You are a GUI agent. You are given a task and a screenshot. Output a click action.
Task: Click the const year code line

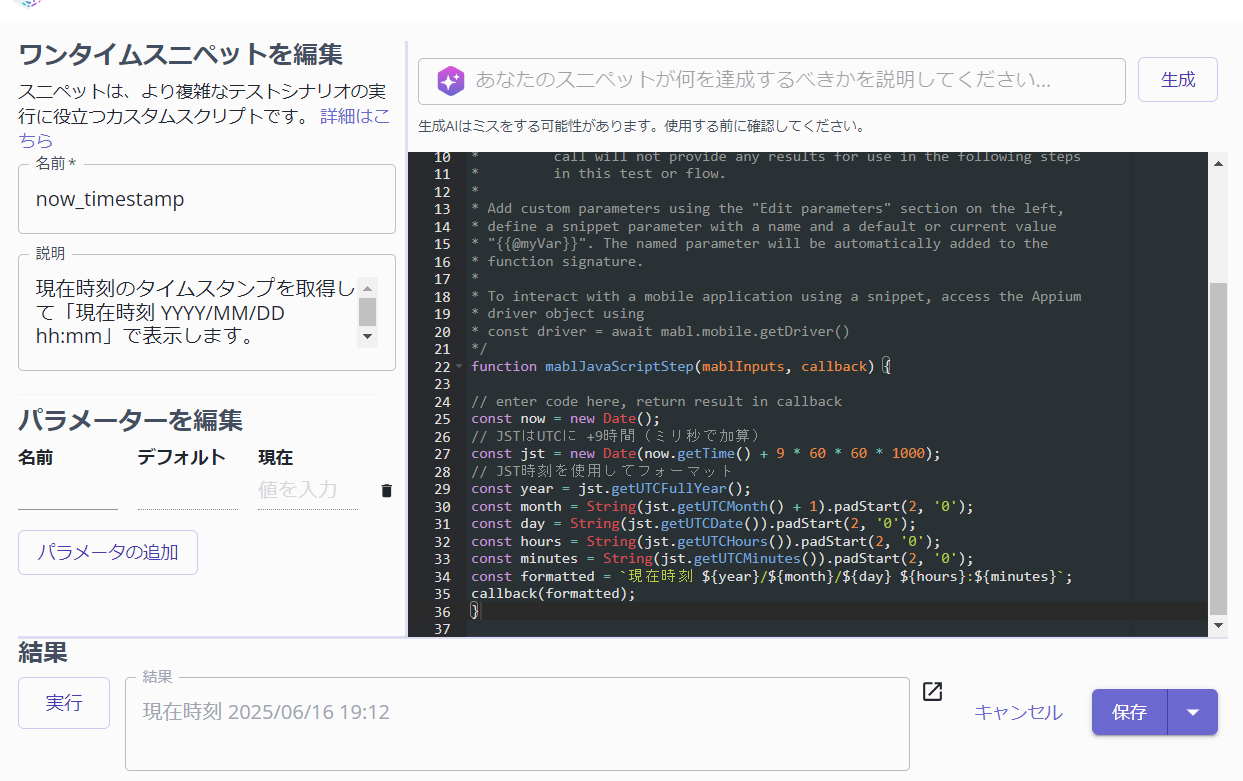pyautogui.click(x=611, y=489)
